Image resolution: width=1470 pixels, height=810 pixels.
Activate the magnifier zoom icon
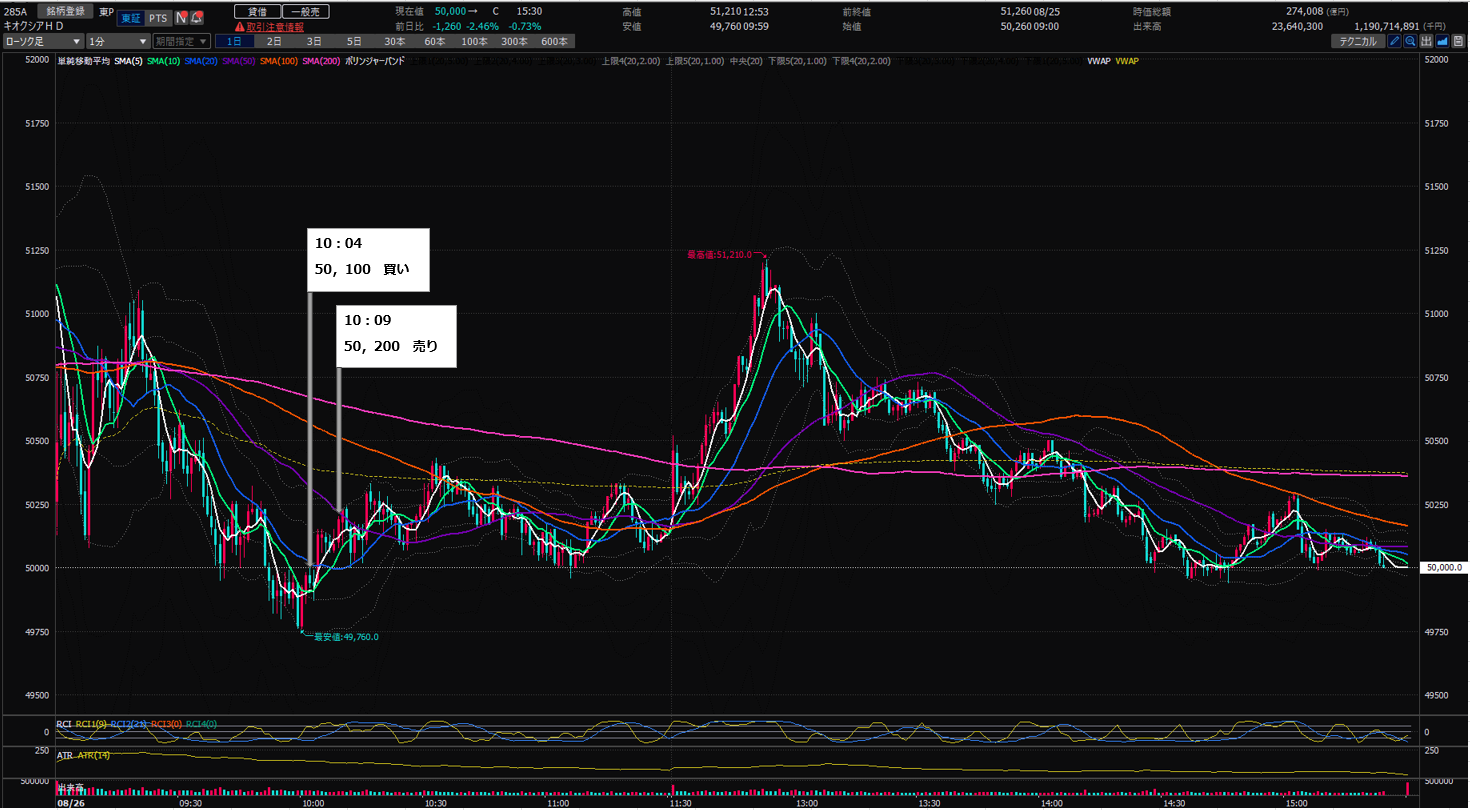[1410, 42]
